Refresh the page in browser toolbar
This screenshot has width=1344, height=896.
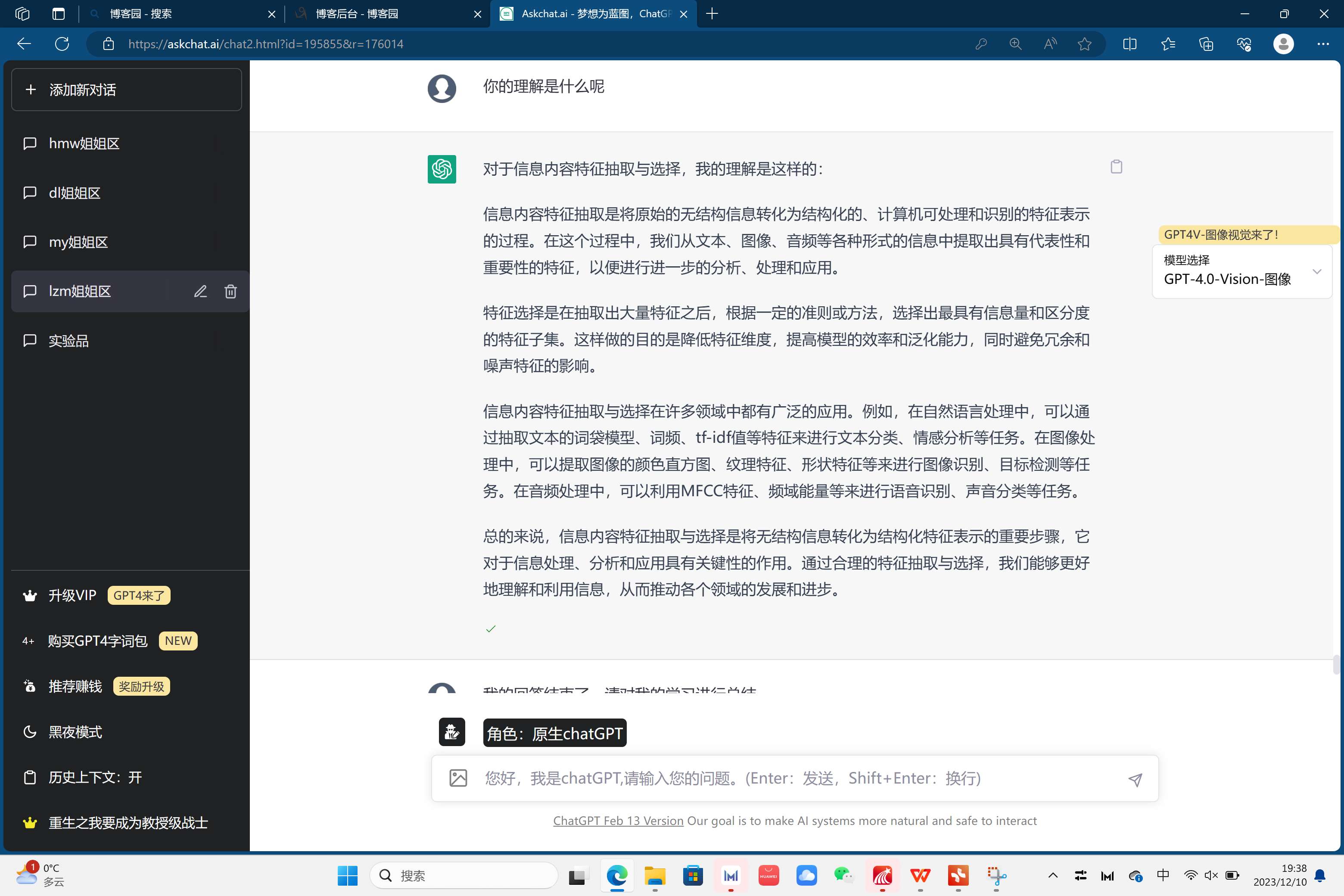click(62, 44)
